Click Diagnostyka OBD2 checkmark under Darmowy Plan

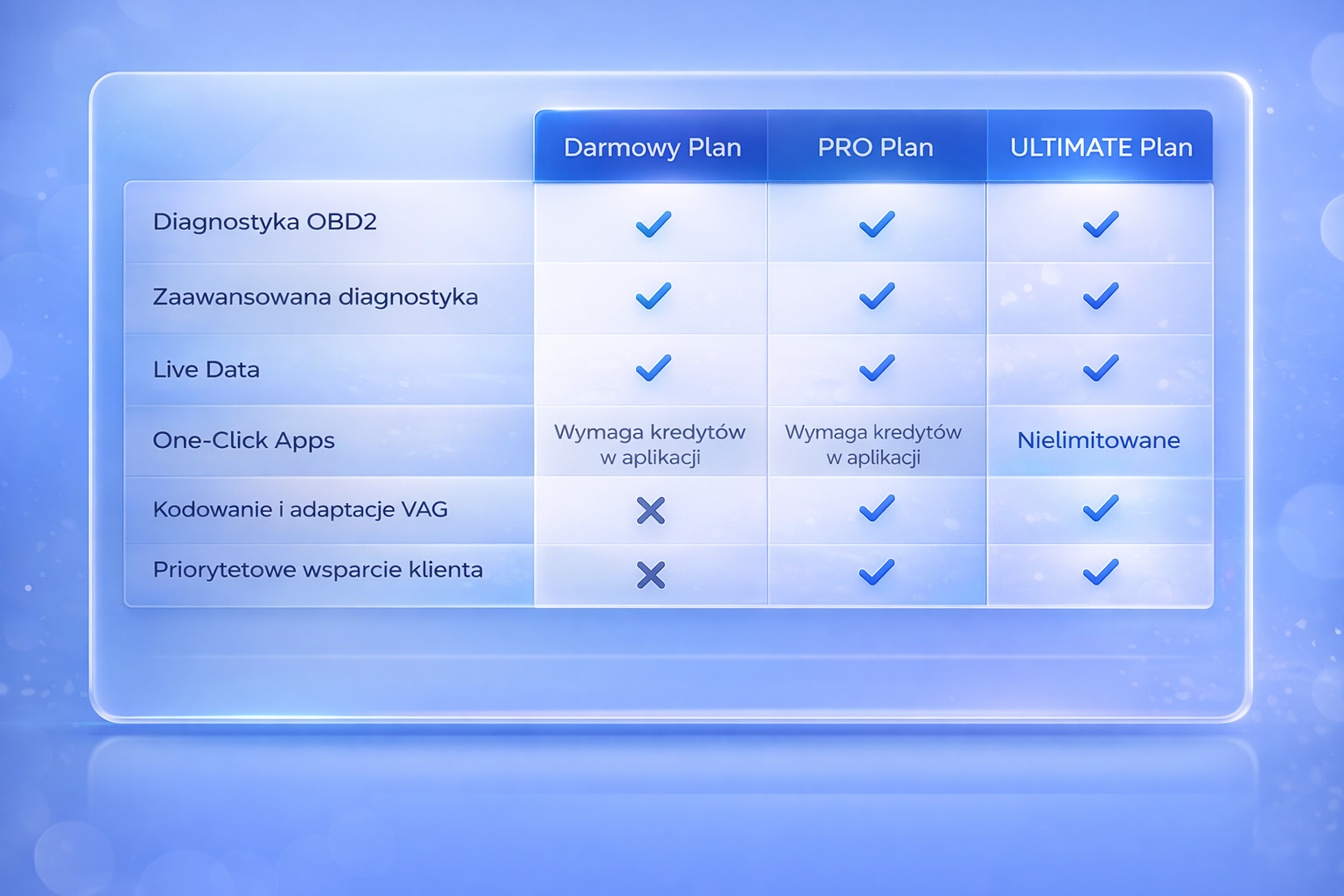click(653, 224)
